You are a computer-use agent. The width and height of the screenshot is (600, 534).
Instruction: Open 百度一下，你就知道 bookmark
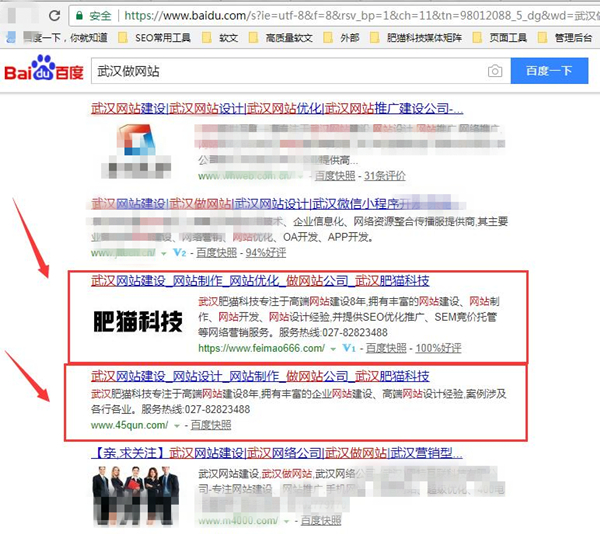click(x=57, y=37)
